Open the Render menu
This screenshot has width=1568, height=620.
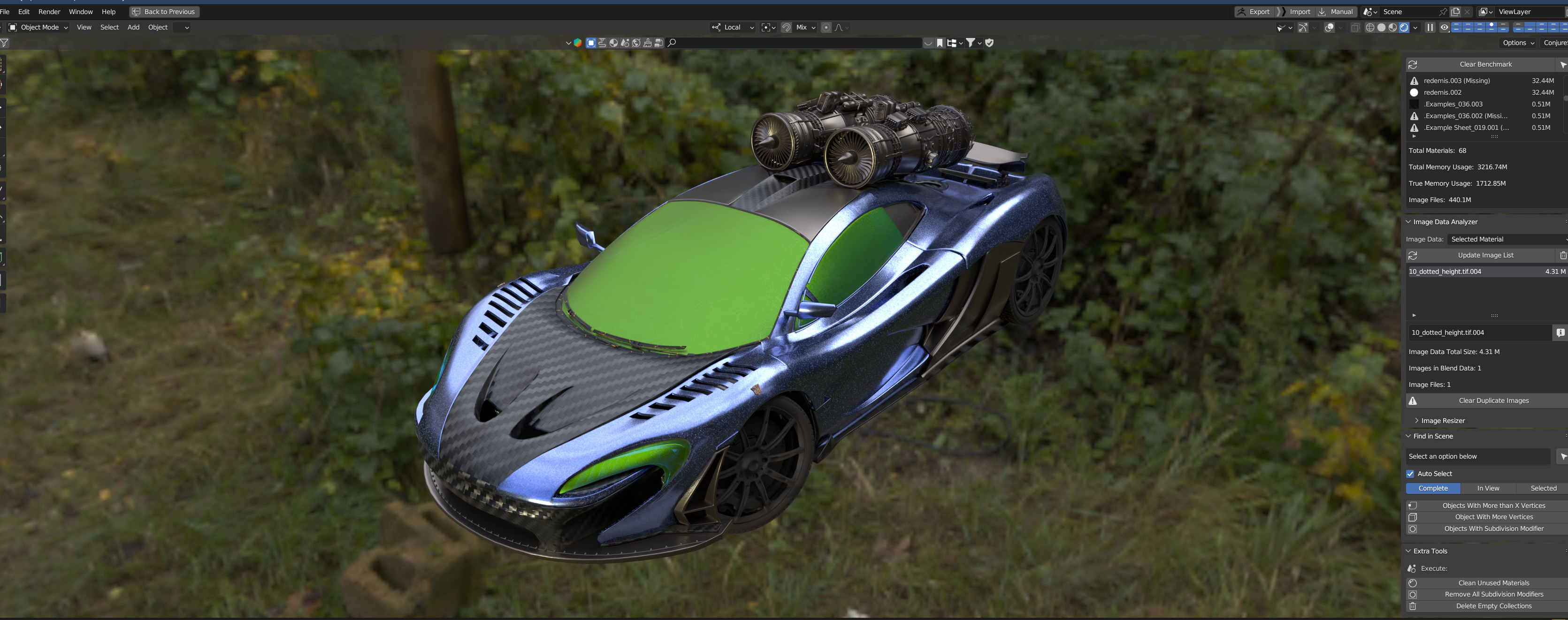49,12
